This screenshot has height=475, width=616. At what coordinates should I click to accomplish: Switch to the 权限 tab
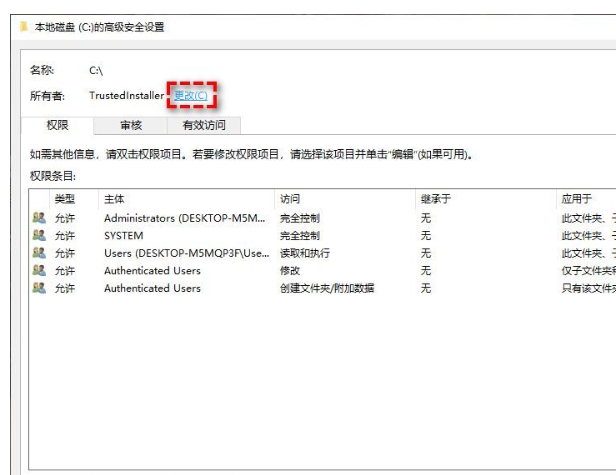[58, 125]
